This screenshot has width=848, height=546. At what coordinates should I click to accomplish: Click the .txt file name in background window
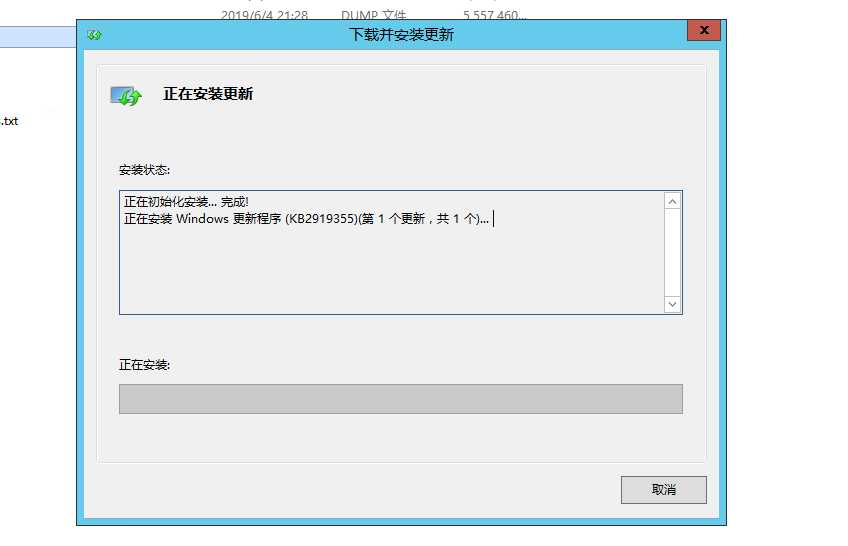9,121
